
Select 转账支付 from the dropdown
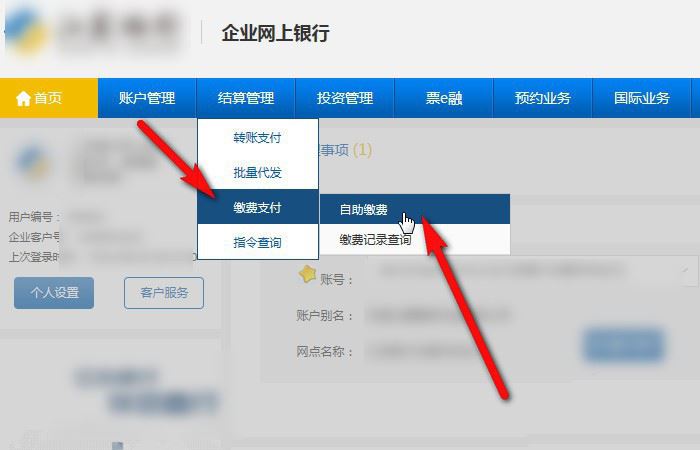[x=258, y=138]
